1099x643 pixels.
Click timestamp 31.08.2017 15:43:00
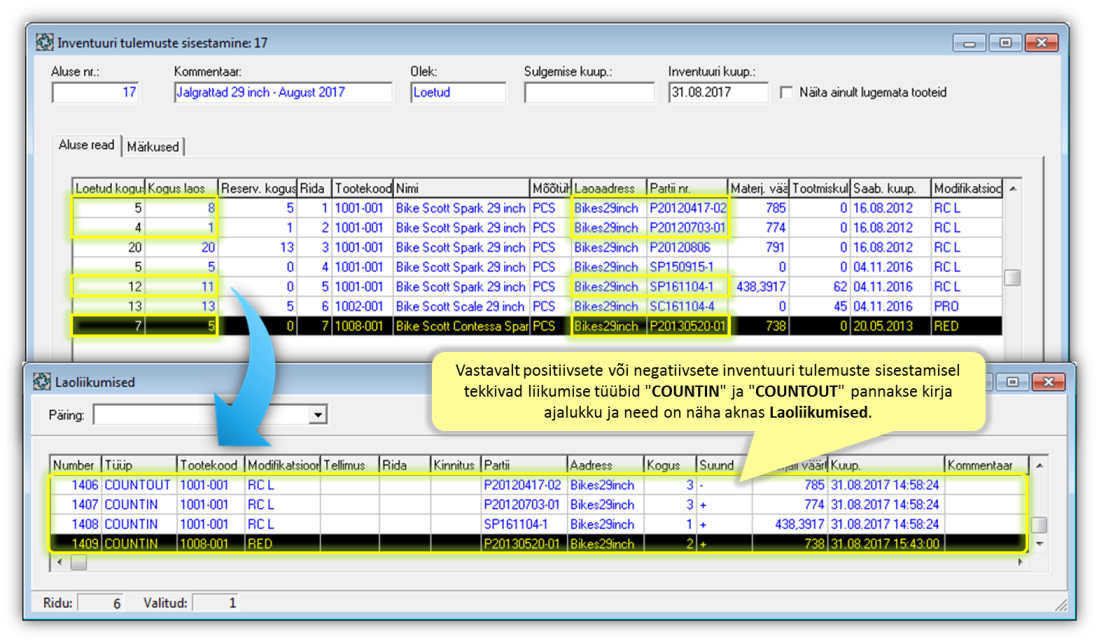[x=885, y=543]
